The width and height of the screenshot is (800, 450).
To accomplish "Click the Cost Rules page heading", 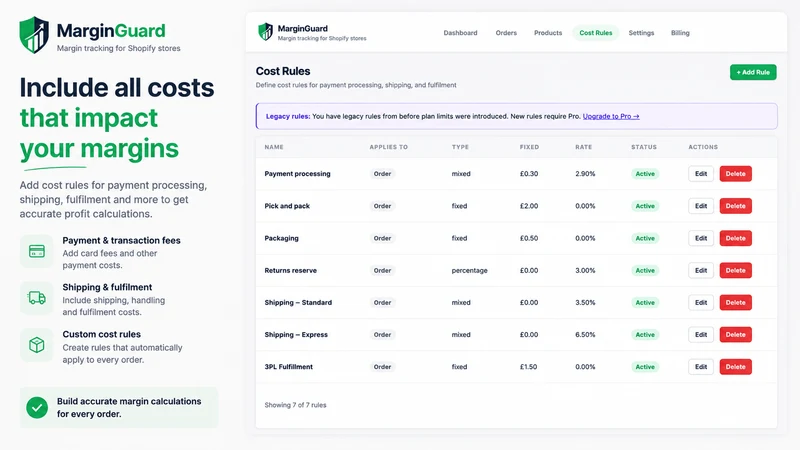I will [x=283, y=71].
